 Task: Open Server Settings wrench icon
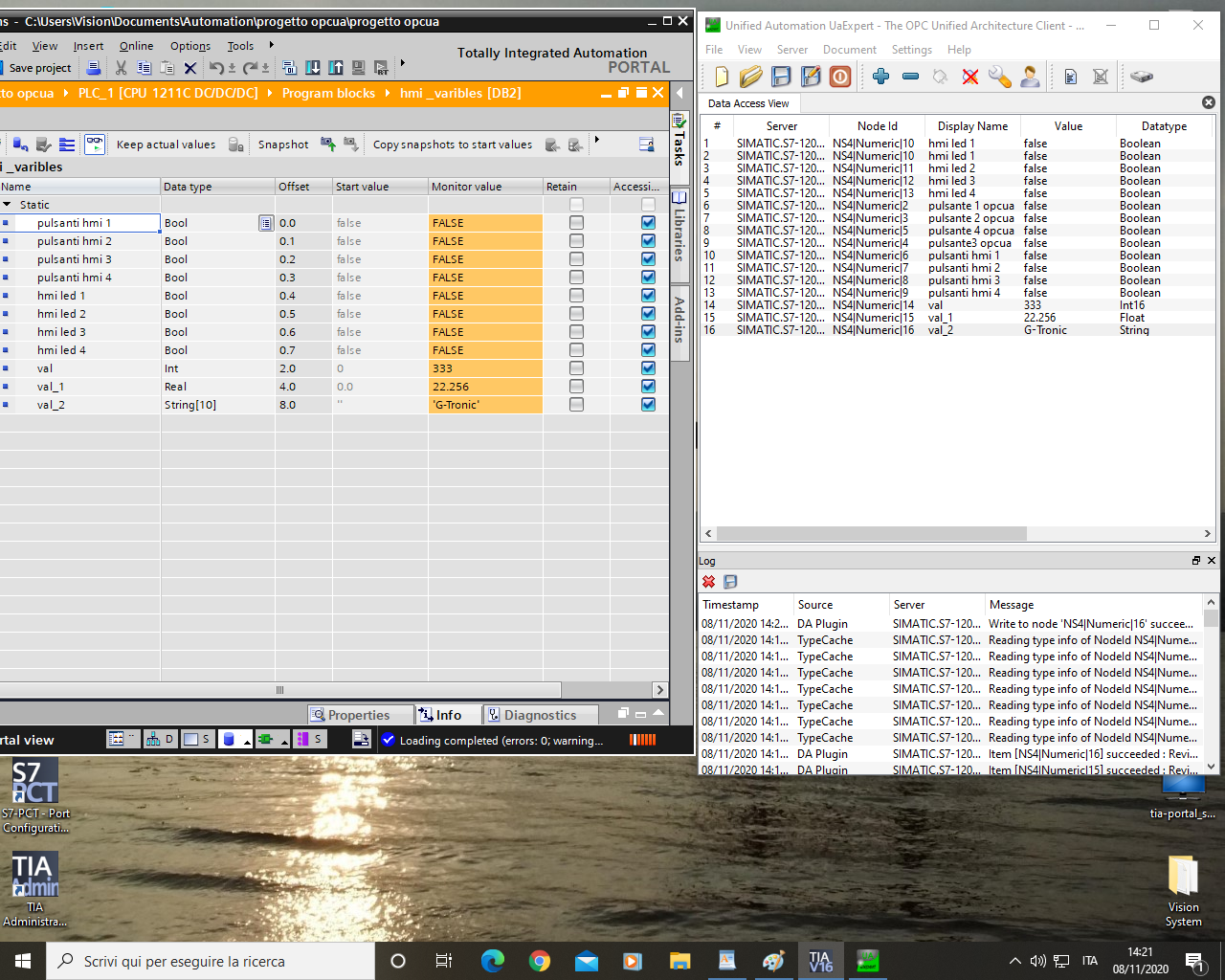1000,77
